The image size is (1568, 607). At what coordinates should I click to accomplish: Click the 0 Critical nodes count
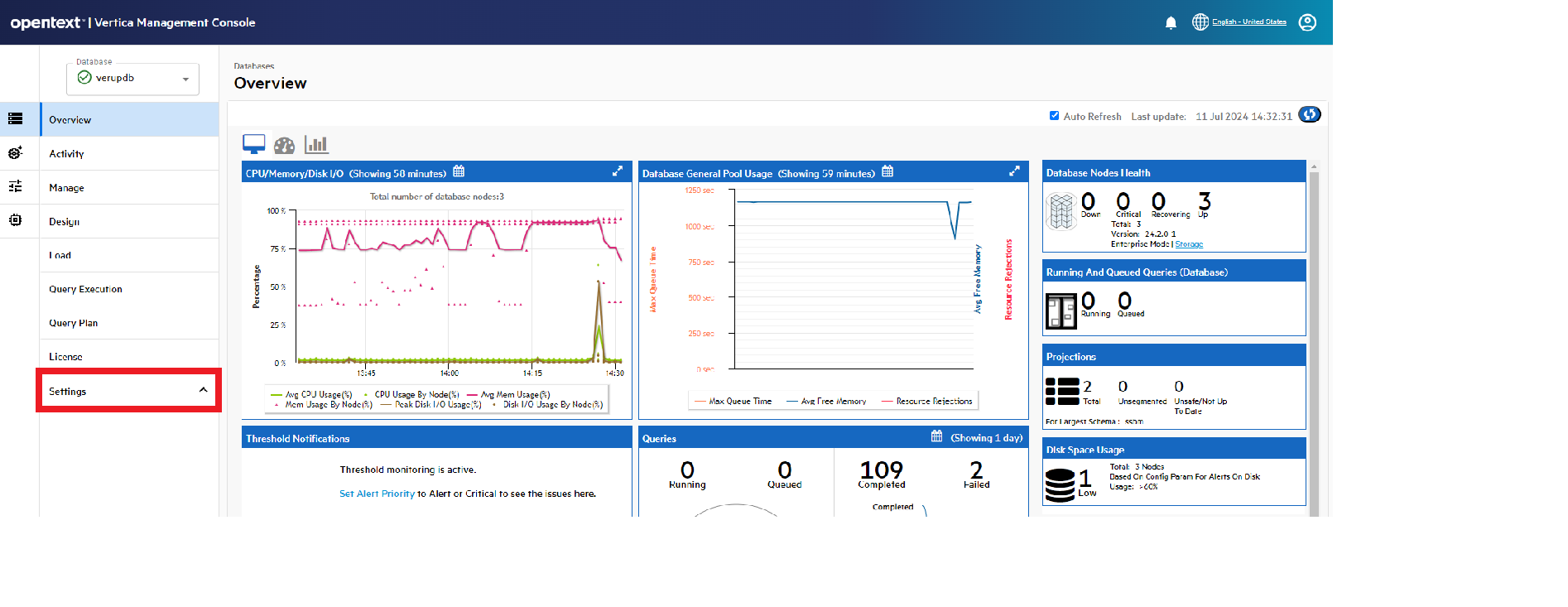1123,201
